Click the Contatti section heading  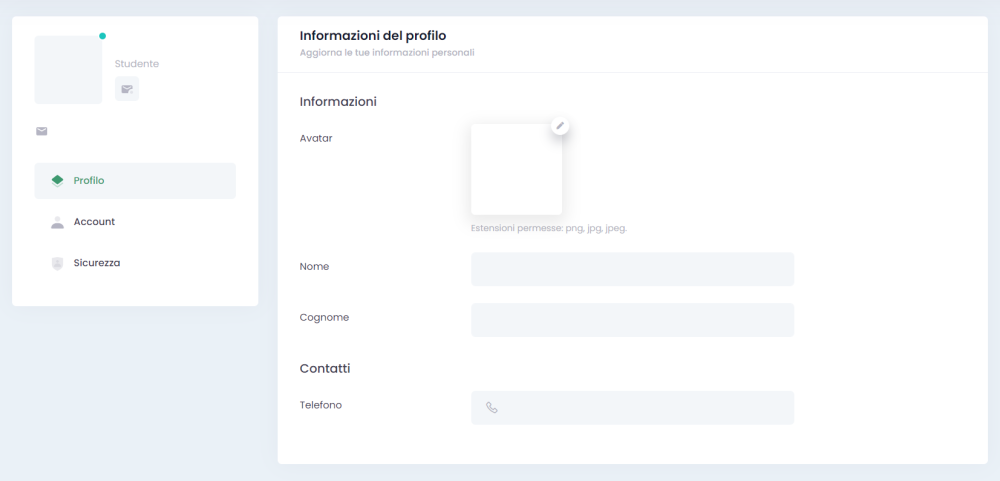coord(325,369)
